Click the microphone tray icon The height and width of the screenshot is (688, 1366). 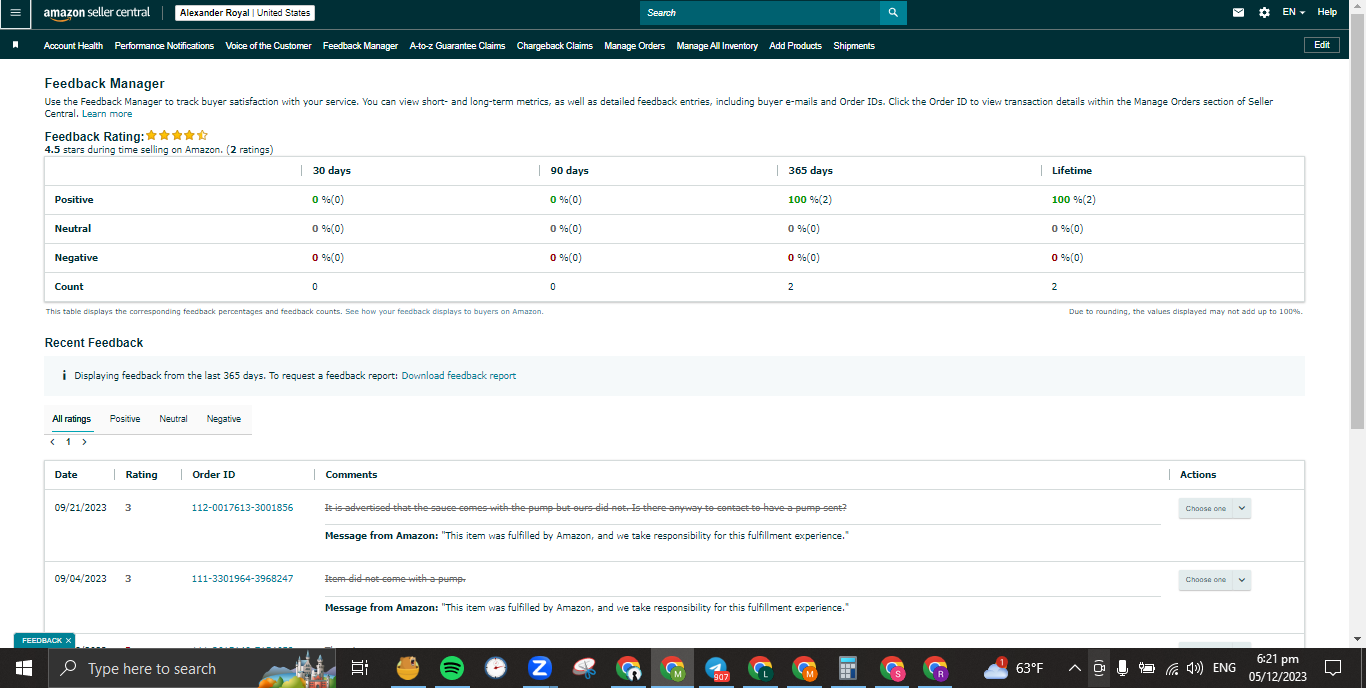coord(1123,668)
